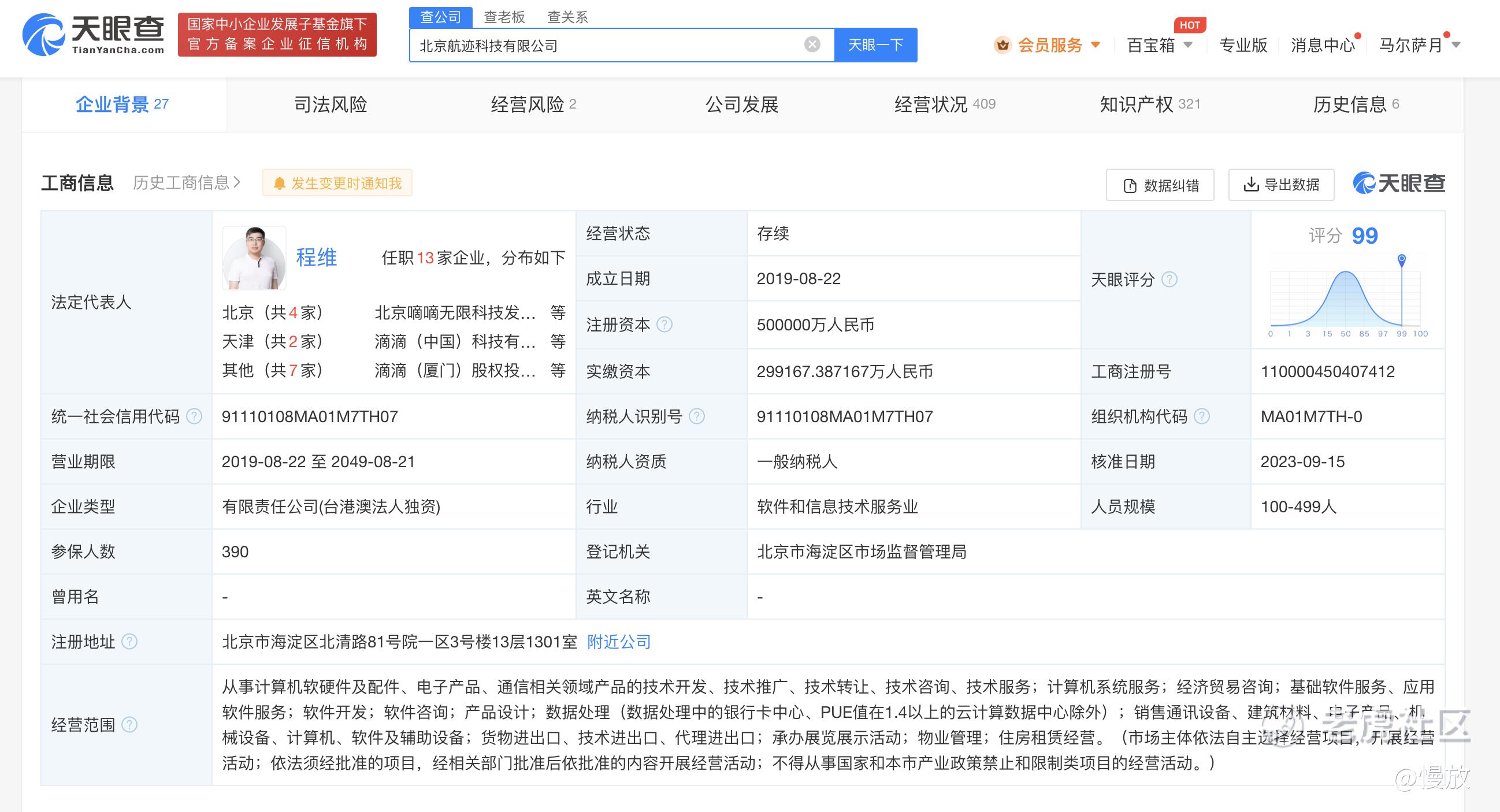Viewport: 1500px width, 812px height.
Task: Click credit code 91110108MA01M7TH07 under 统一社会信用代码
Action: pos(310,416)
